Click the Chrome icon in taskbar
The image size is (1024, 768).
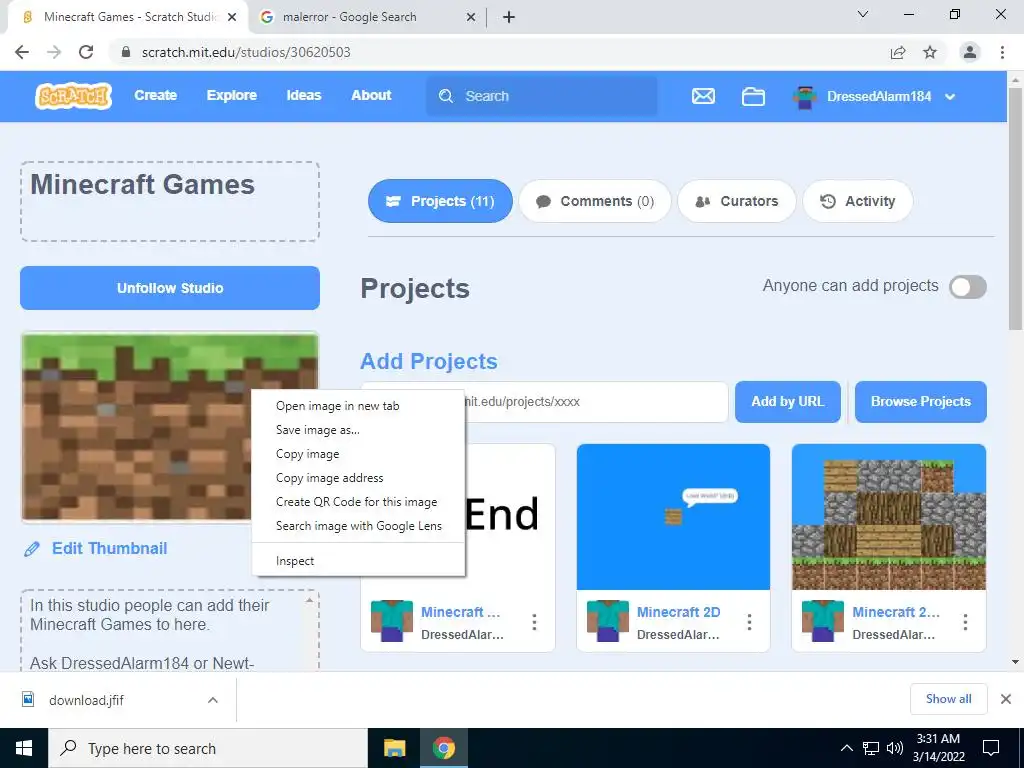tap(443, 748)
